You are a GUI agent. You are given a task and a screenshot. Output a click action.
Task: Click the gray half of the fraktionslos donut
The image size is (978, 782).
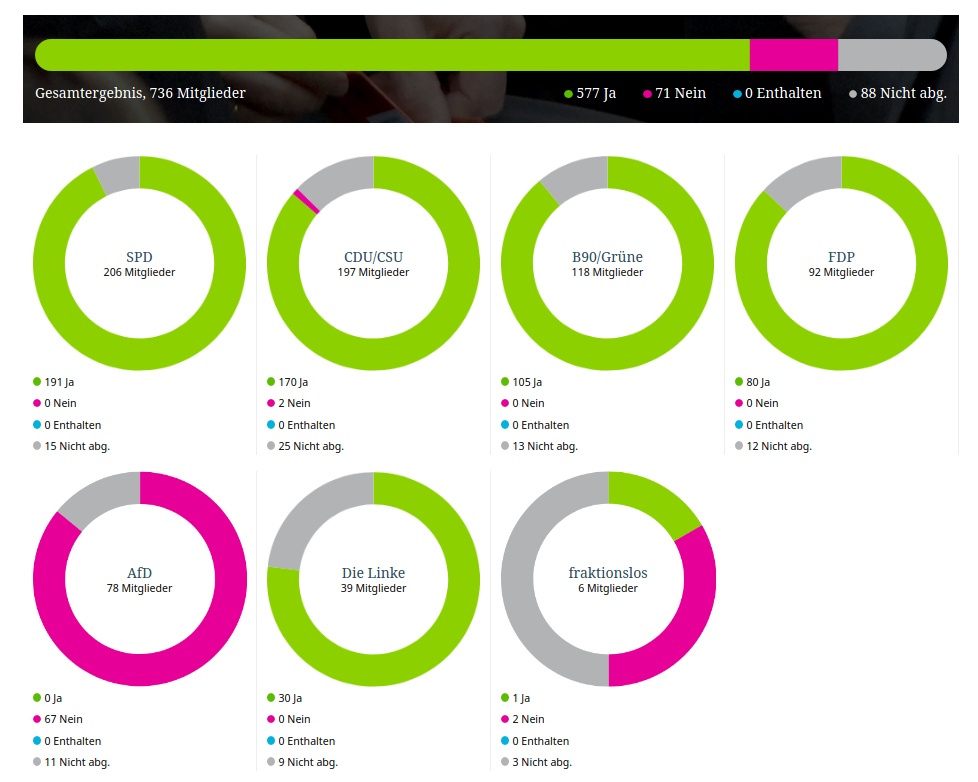pyautogui.click(x=518, y=579)
